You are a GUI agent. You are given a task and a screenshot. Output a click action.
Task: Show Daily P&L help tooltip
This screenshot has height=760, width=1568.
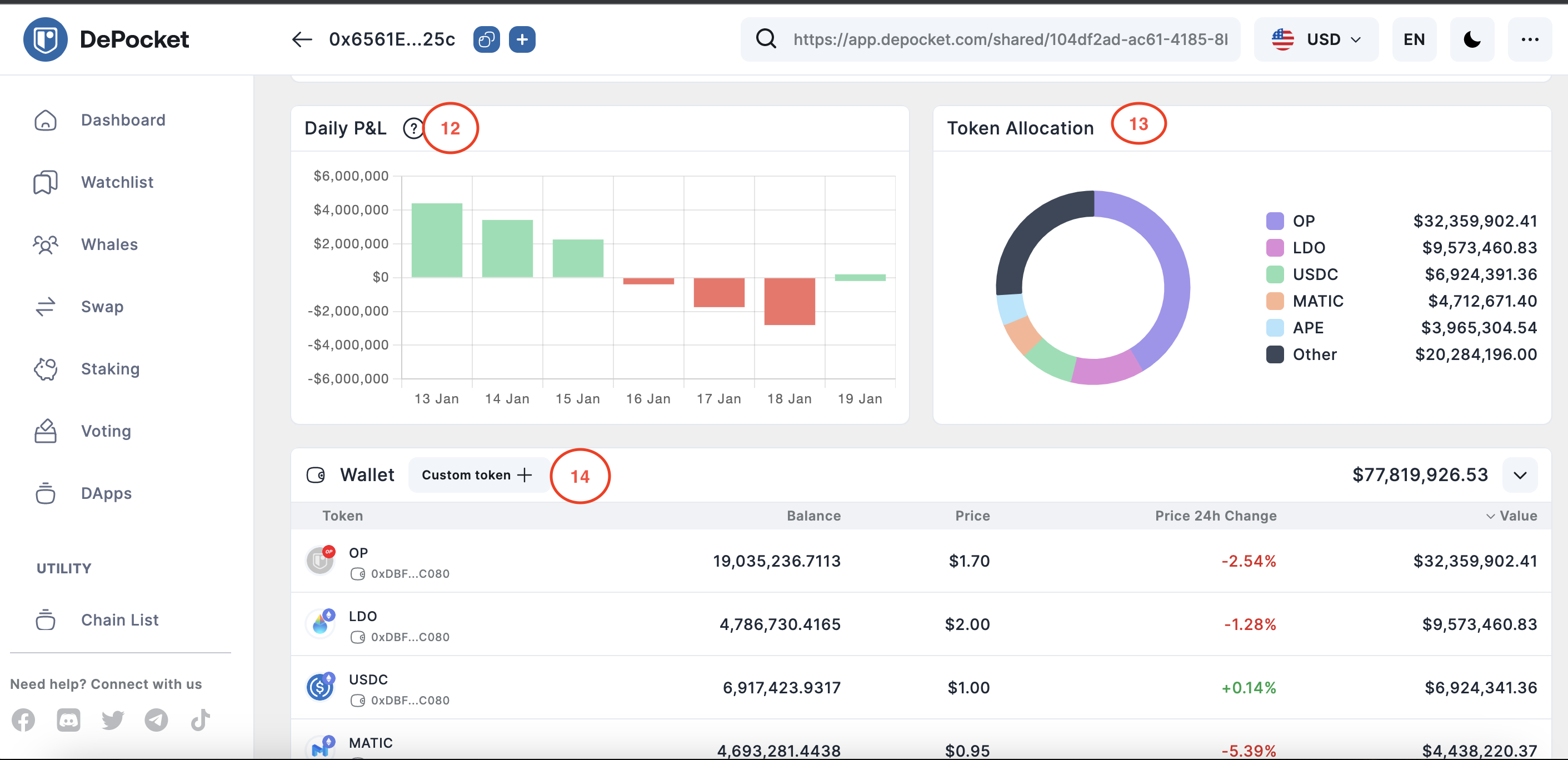click(x=413, y=128)
